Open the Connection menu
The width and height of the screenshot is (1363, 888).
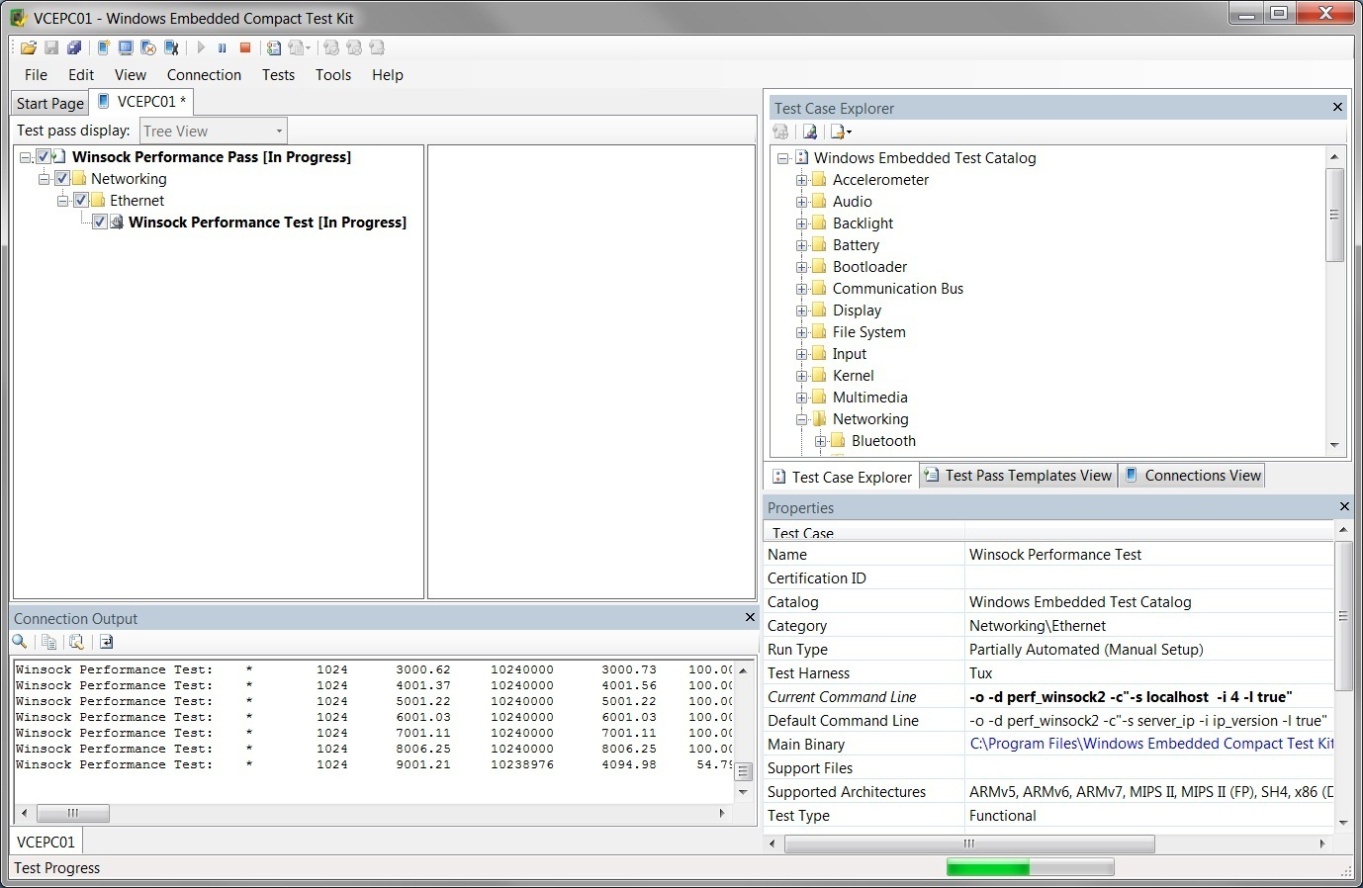coord(204,75)
